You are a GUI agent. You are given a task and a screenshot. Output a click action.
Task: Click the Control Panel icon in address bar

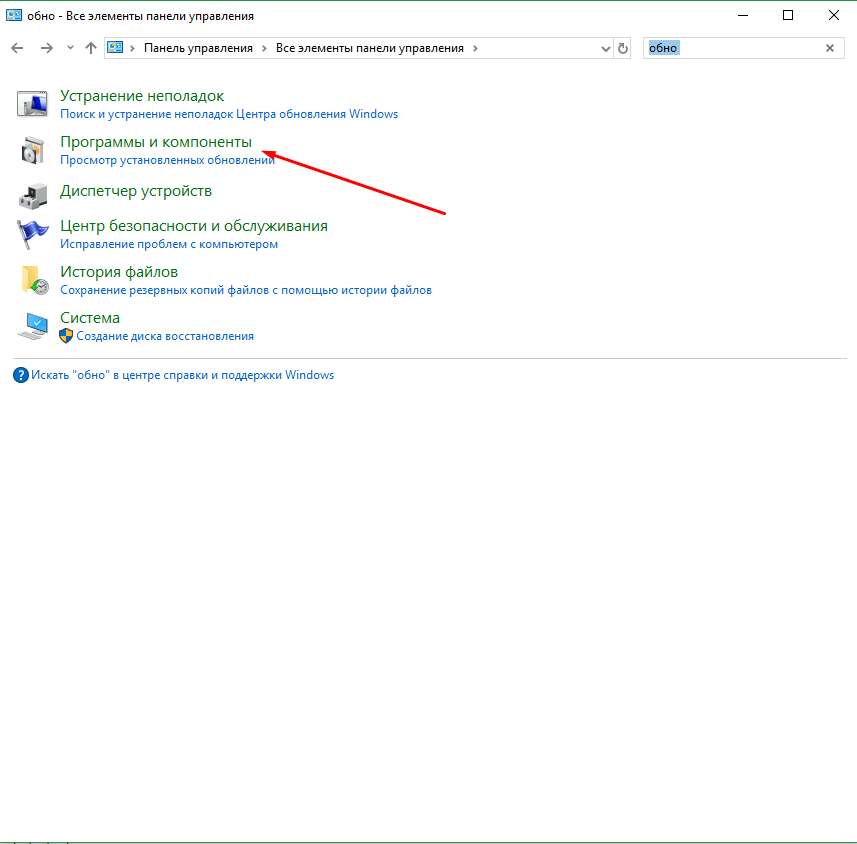tap(115, 48)
